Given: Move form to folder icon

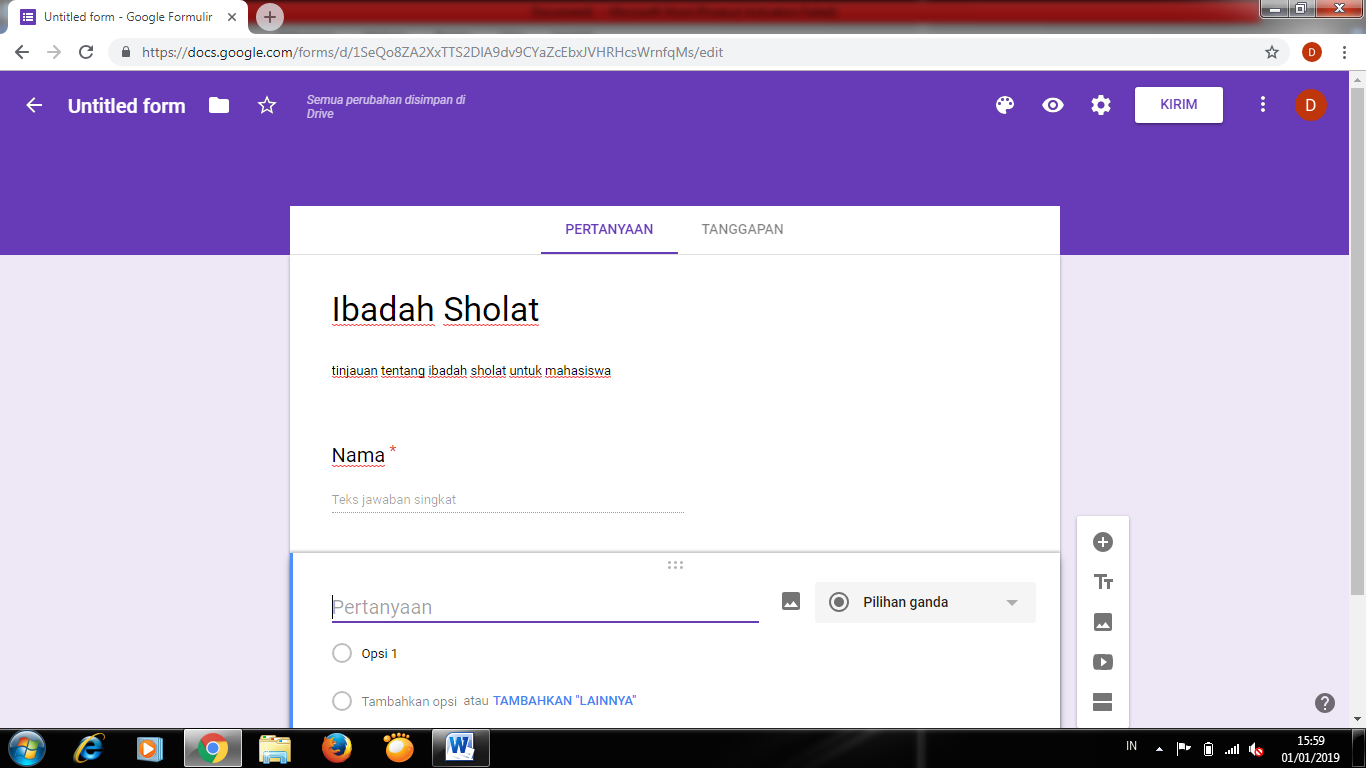Looking at the screenshot, I should pyautogui.click(x=219, y=105).
